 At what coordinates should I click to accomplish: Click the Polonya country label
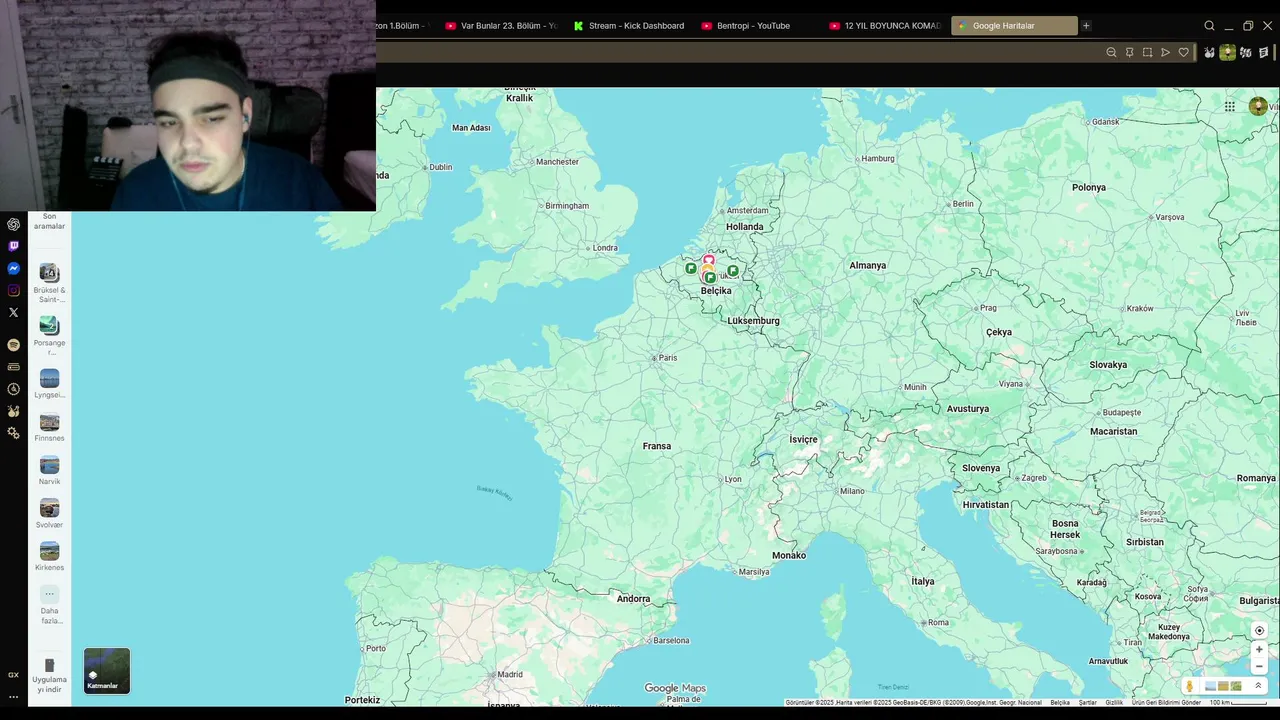(x=1089, y=187)
